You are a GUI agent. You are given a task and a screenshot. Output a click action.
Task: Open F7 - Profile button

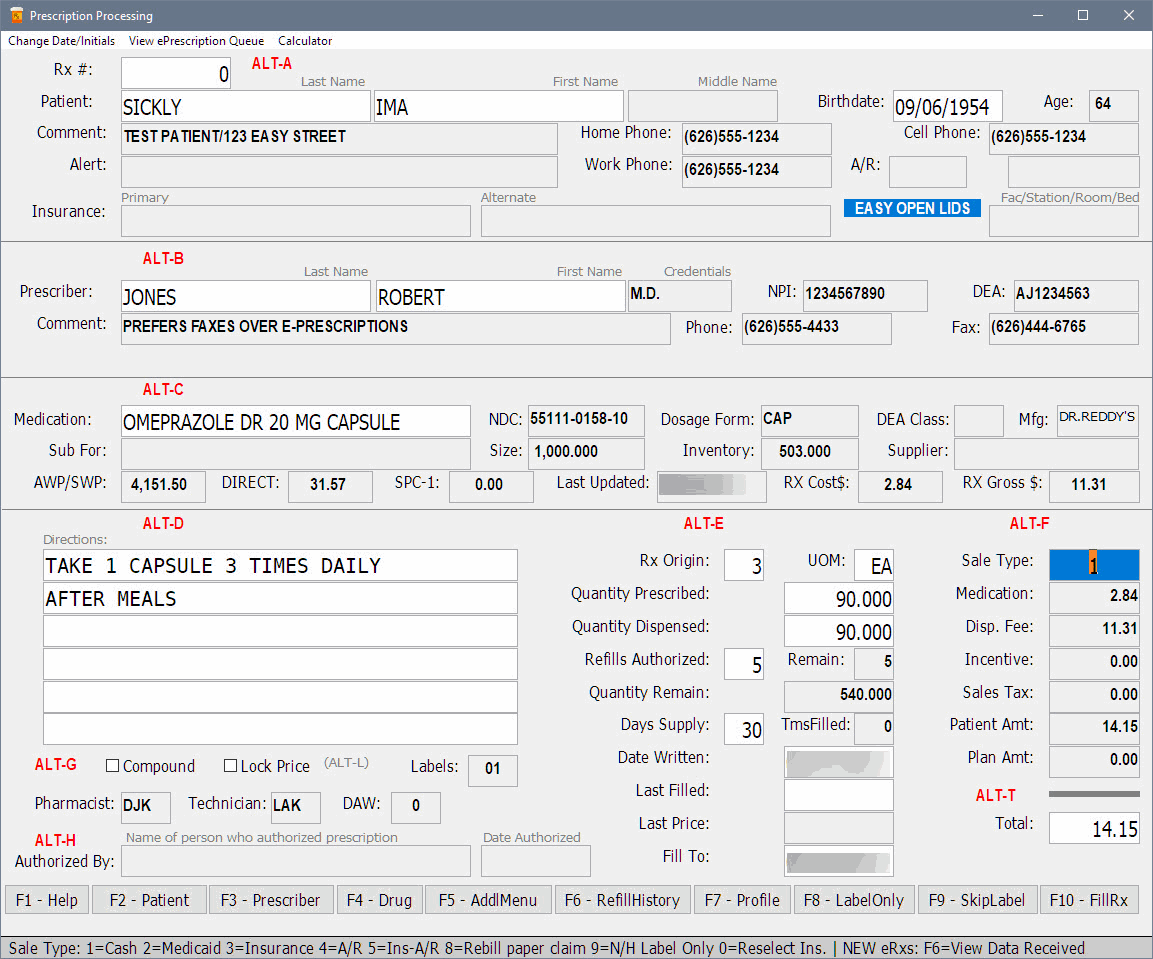[742, 900]
